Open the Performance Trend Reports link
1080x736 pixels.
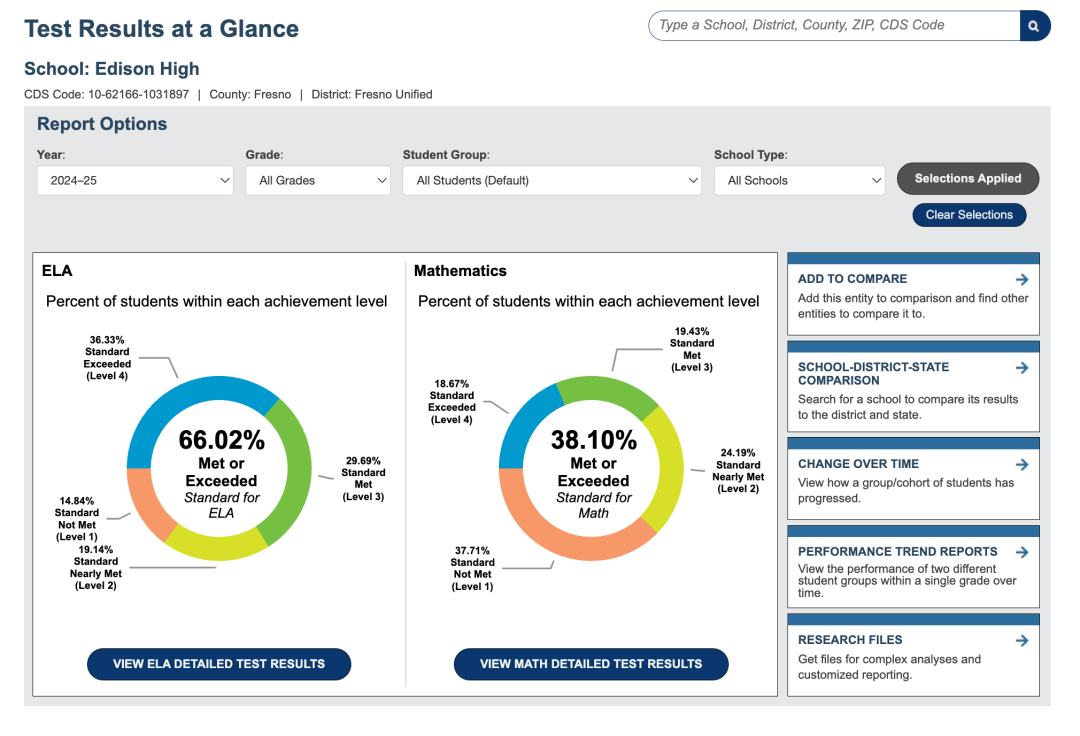[x=897, y=551]
